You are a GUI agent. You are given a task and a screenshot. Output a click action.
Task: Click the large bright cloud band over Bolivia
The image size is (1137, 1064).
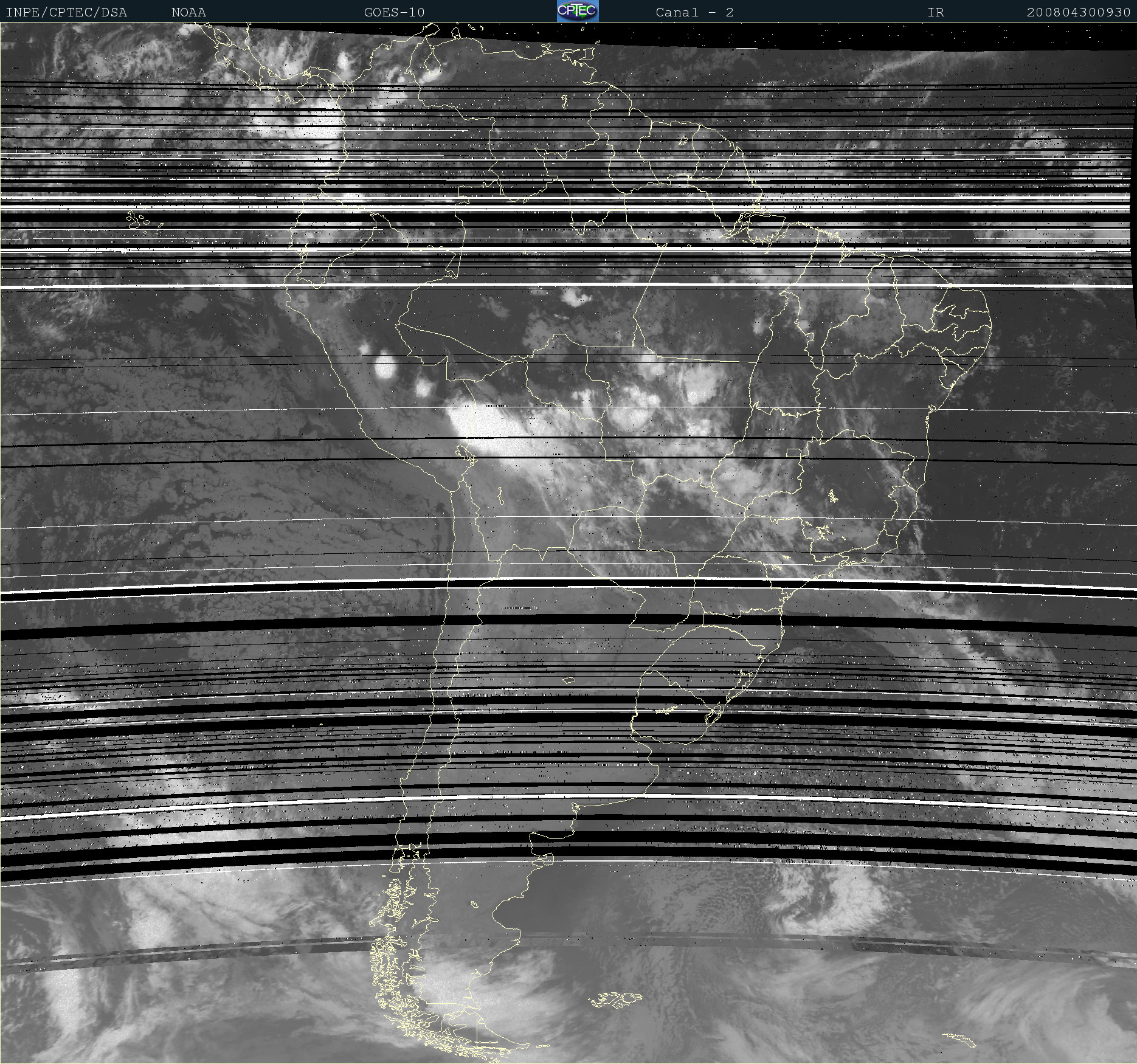tap(486, 429)
